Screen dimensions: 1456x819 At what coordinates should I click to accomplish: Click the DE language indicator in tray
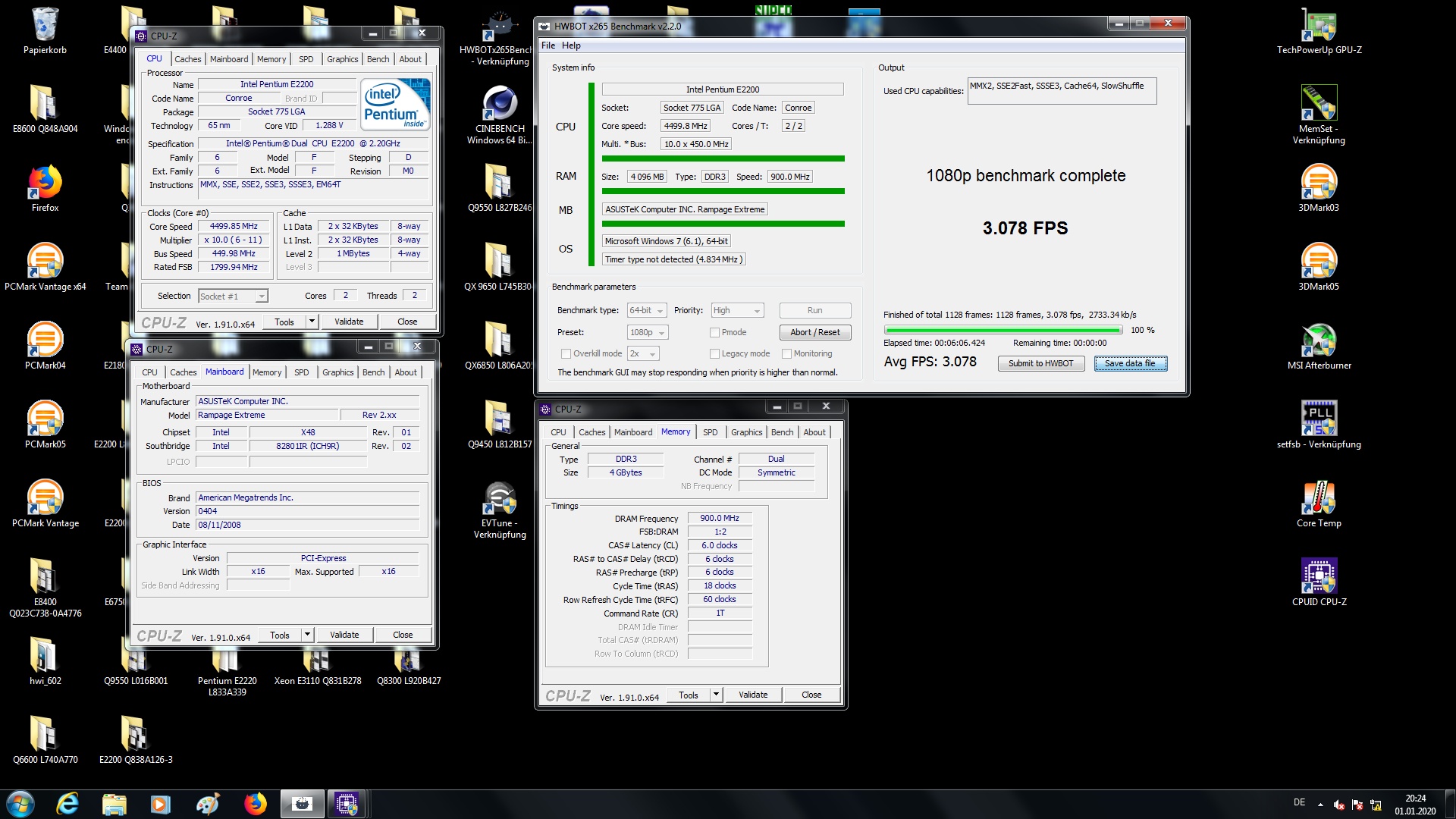(1299, 802)
